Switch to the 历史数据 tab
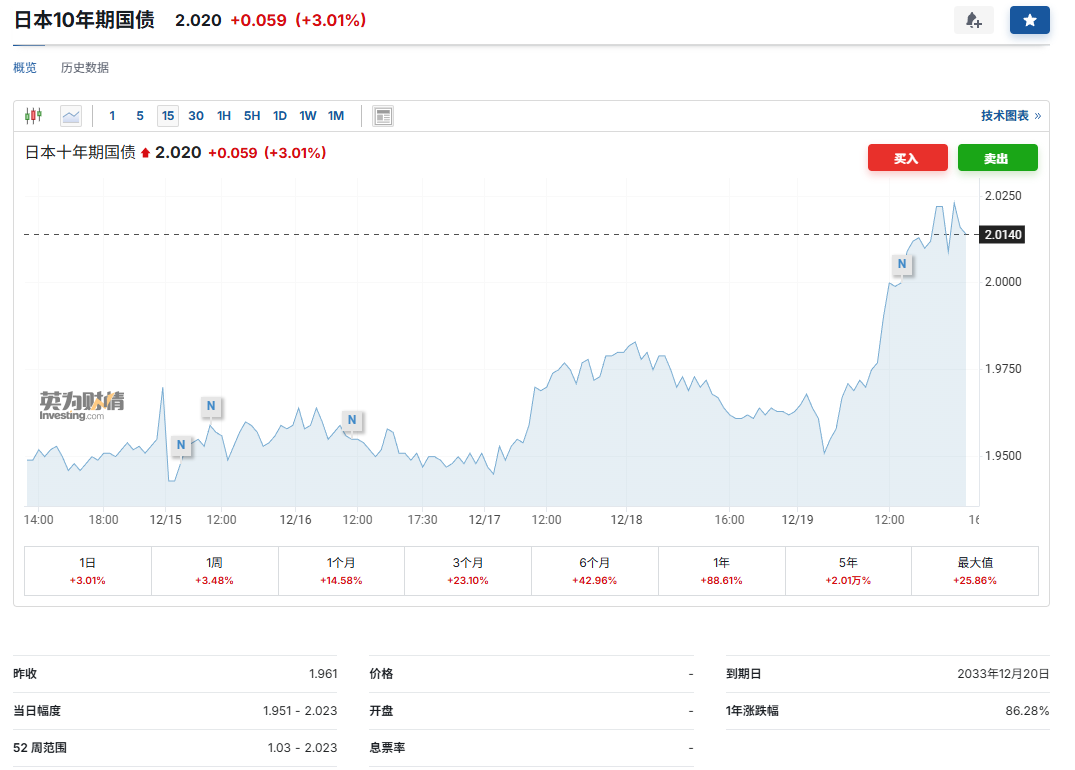This screenshot has height=770, width=1075. pos(85,68)
